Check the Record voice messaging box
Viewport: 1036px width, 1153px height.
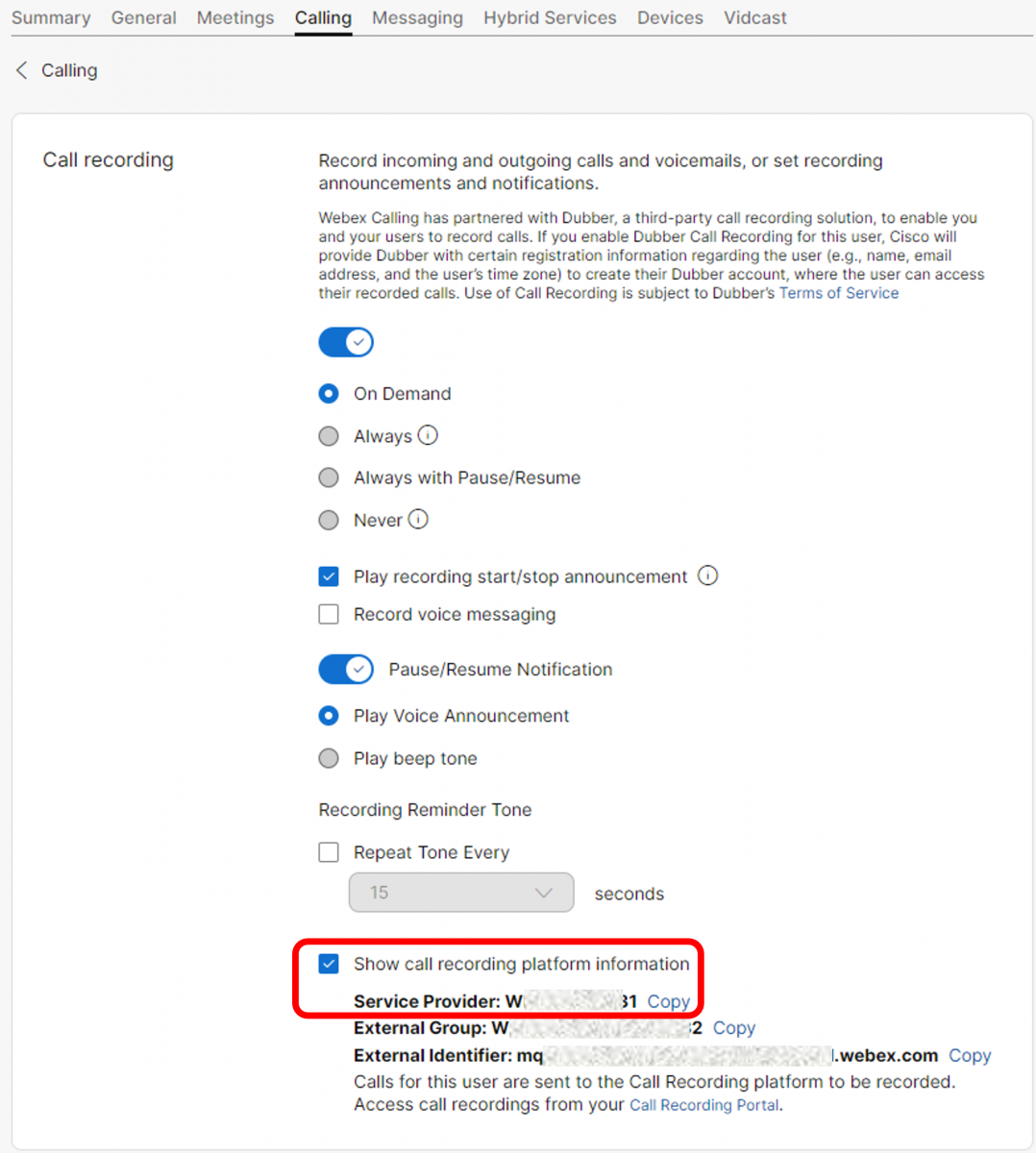[x=329, y=615]
